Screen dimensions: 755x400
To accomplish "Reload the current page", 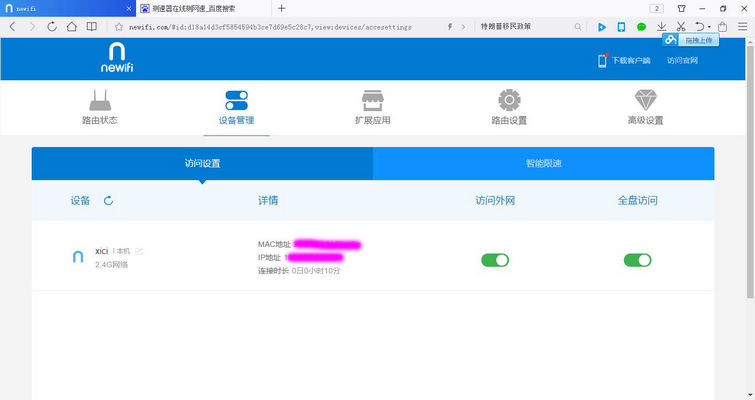I will pos(52,26).
